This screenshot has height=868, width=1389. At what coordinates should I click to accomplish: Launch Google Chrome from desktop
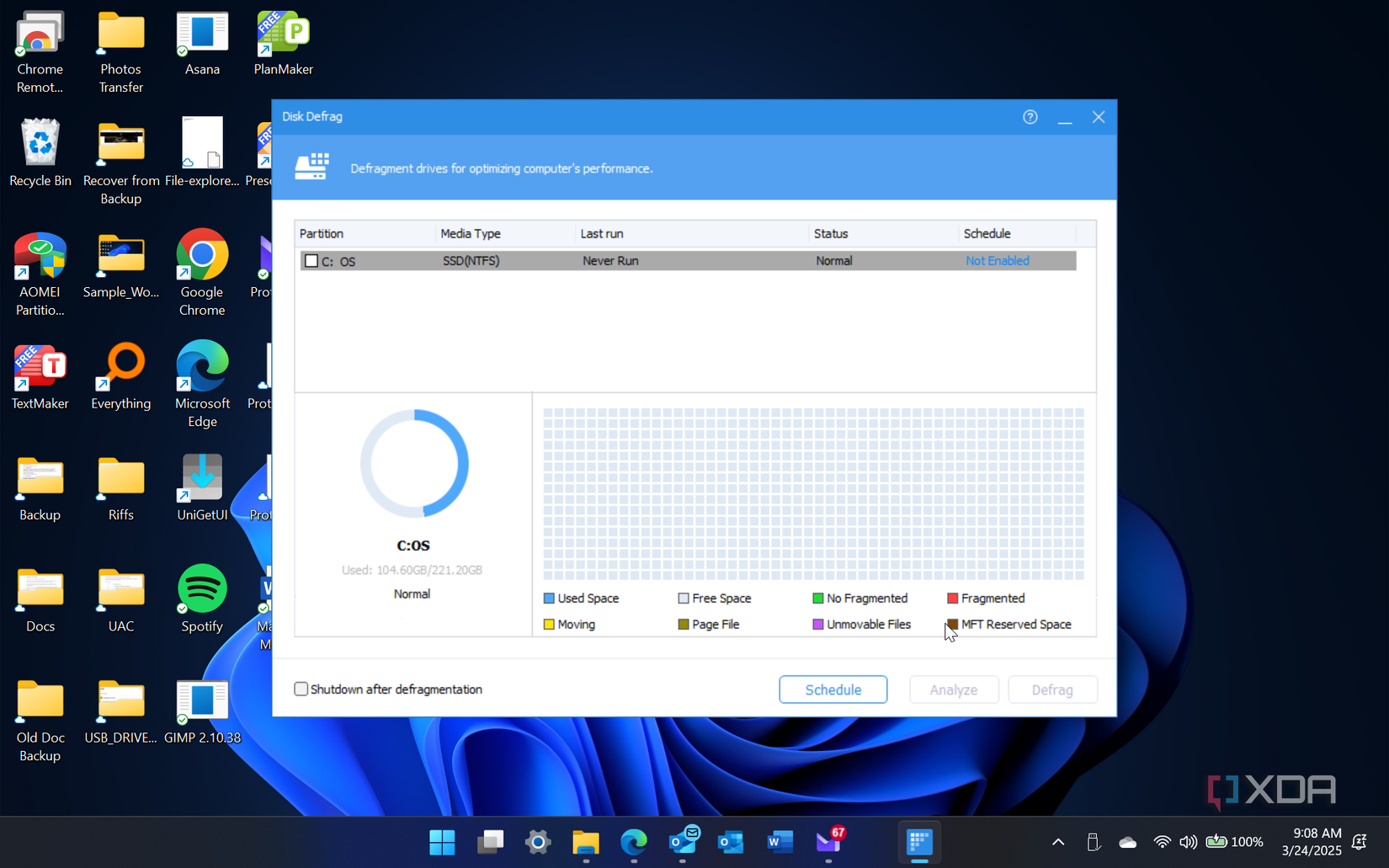(202, 273)
